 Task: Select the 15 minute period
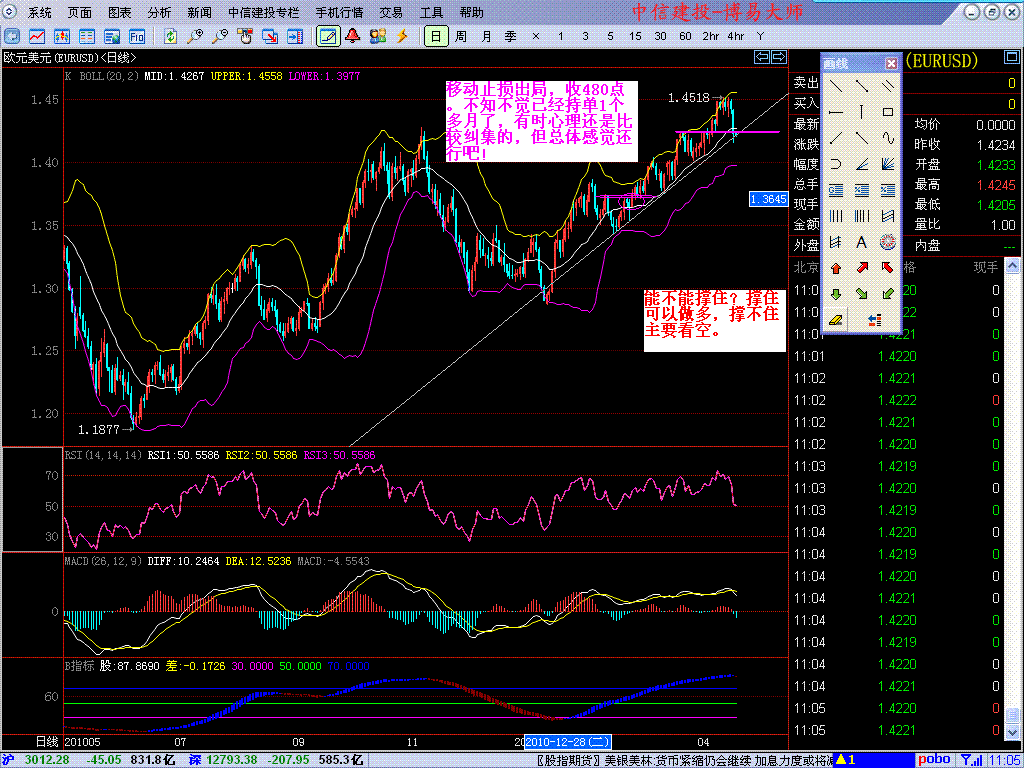tap(635, 36)
